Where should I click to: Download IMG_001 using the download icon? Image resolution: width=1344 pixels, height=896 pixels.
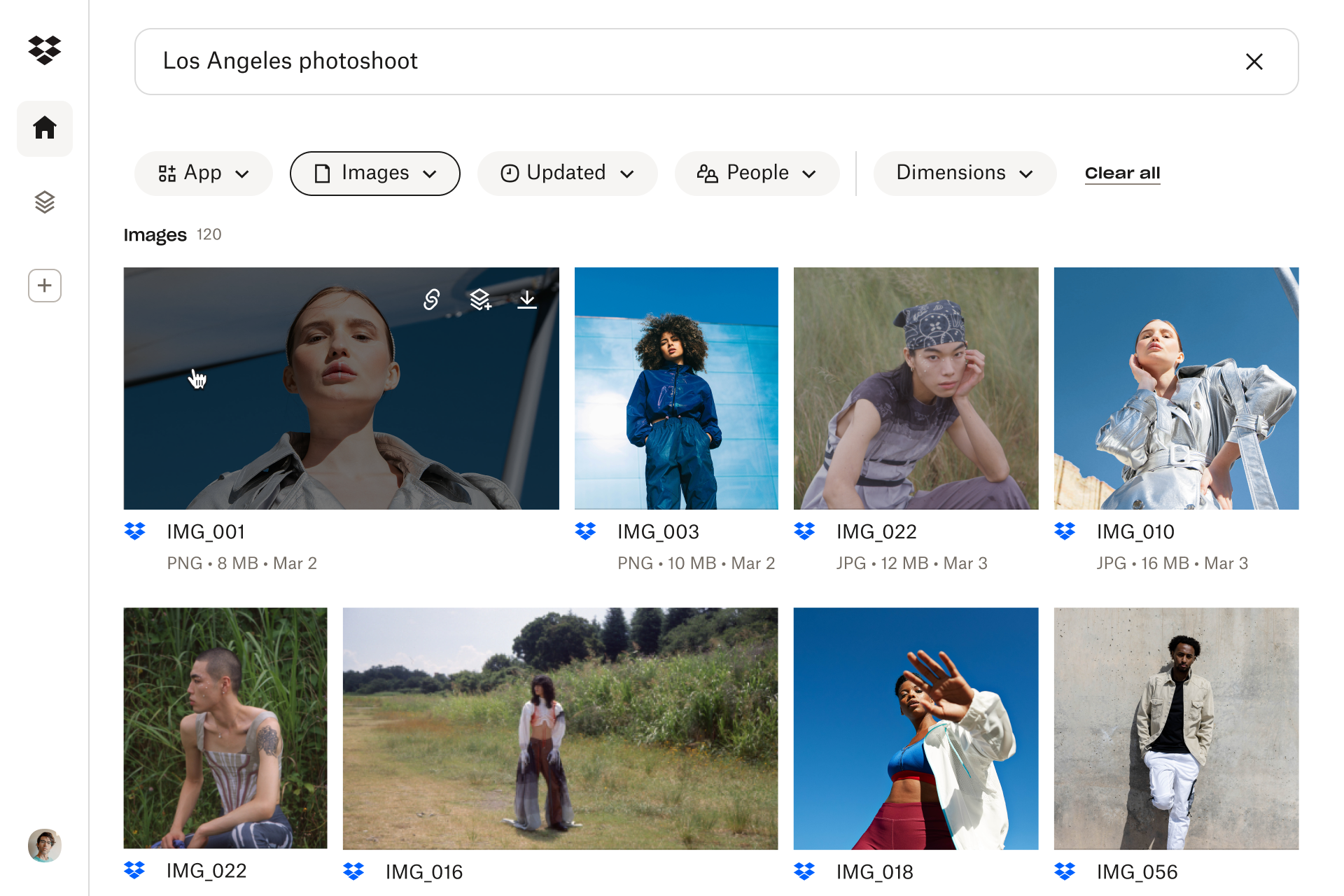tap(527, 300)
